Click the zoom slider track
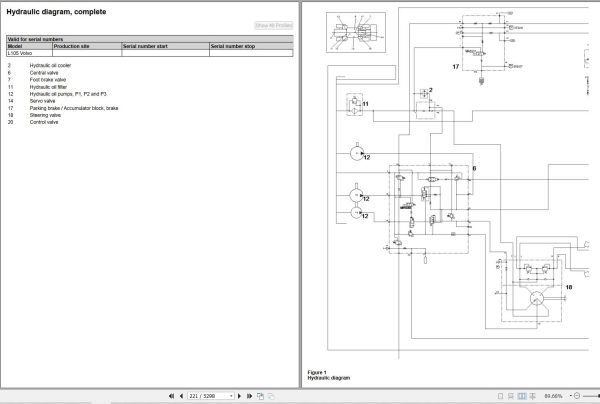The width and height of the screenshot is (600, 404). 590,396
